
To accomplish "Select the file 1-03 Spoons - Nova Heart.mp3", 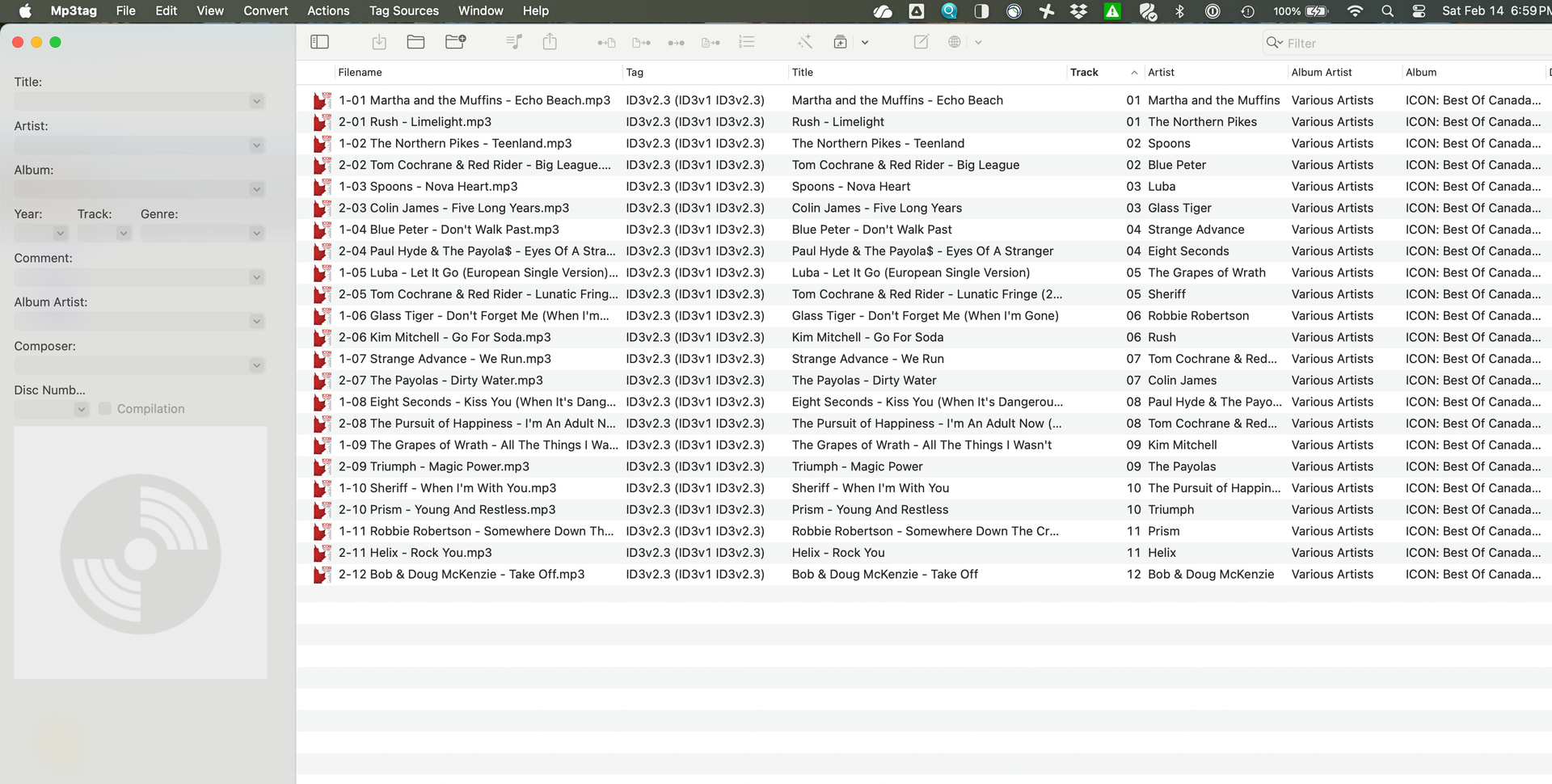I will [x=428, y=187].
